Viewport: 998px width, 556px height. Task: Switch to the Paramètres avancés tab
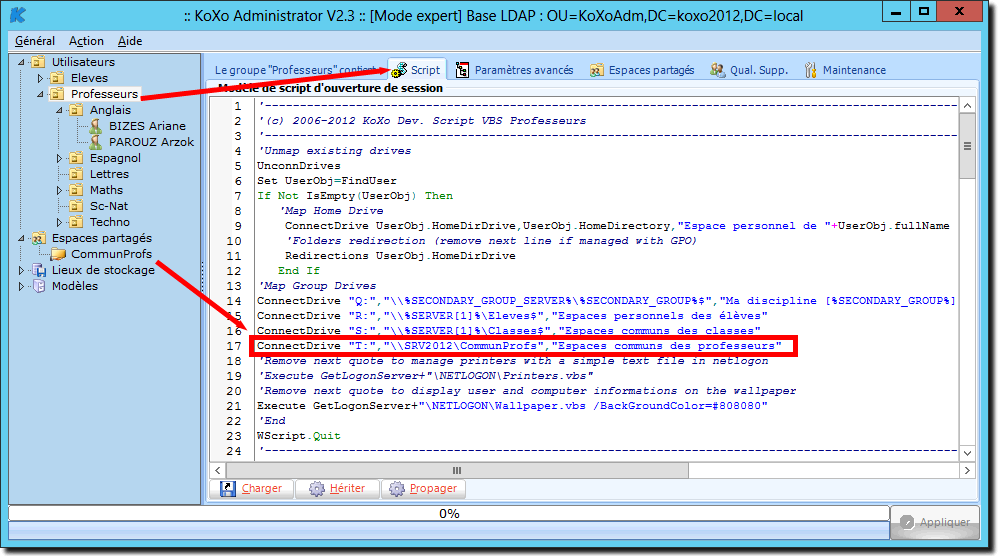(x=516, y=70)
